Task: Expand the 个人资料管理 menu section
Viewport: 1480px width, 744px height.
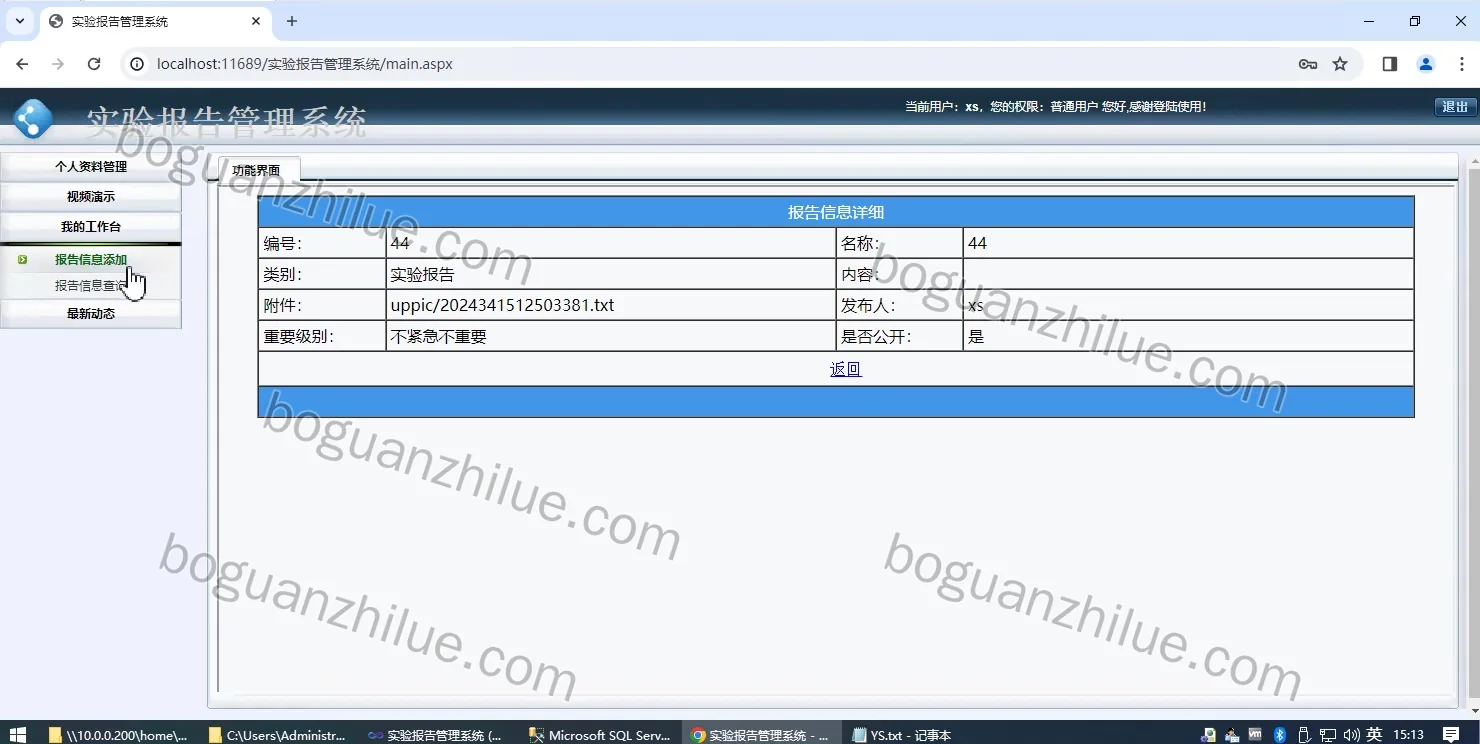Action: pos(91,167)
